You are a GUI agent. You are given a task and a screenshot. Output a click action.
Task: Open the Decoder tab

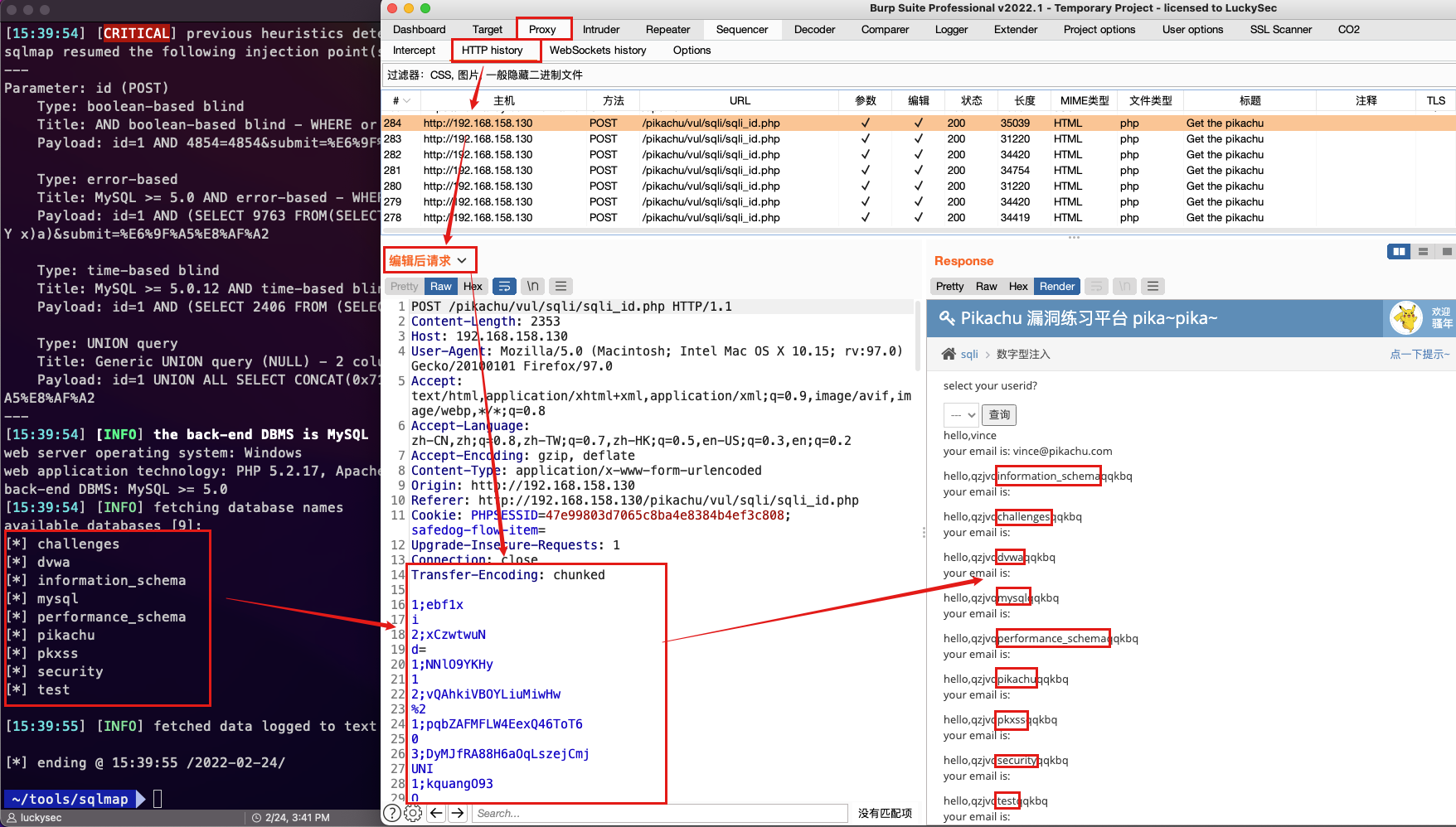pos(814,29)
